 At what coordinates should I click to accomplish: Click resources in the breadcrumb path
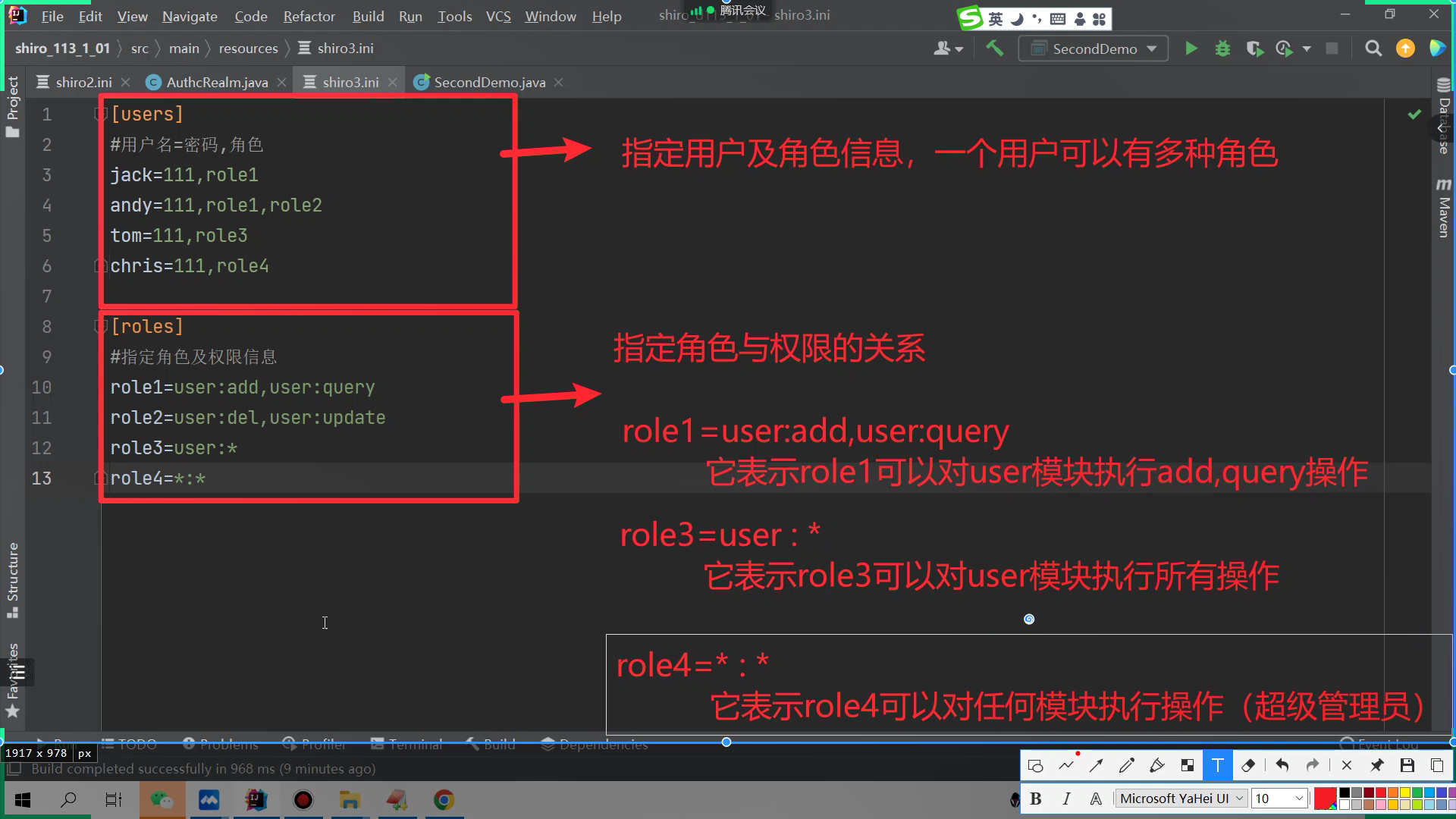tap(248, 49)
